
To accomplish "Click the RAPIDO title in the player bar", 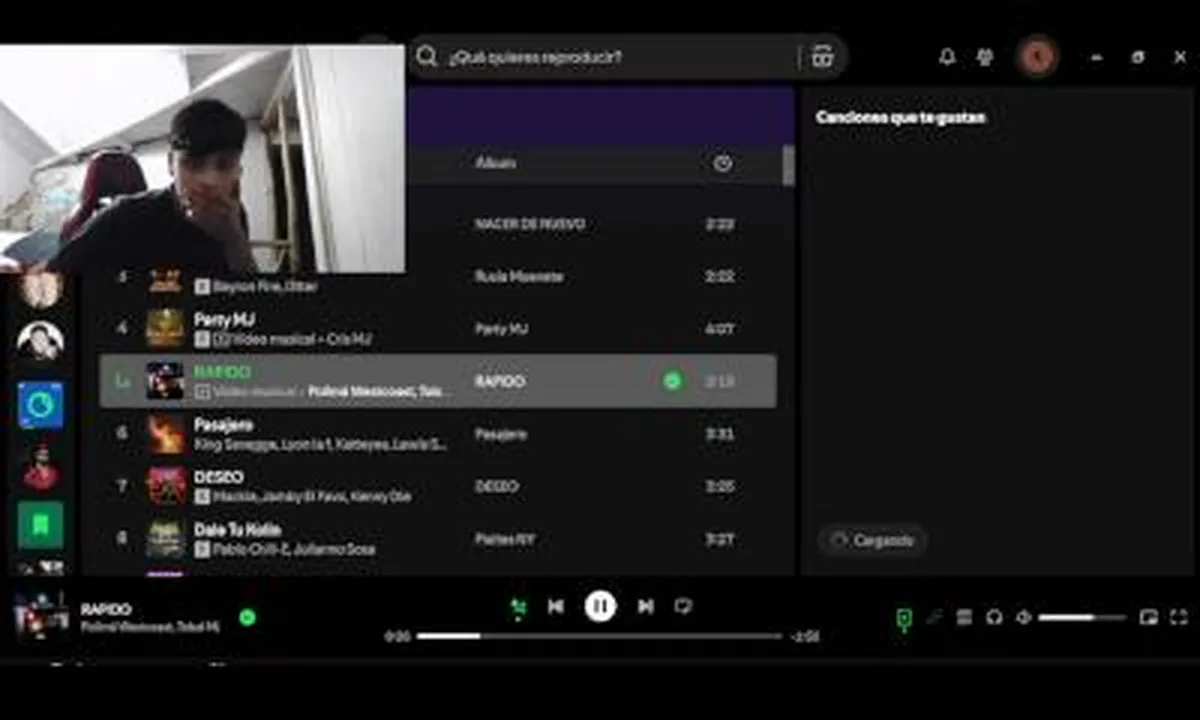I will pyautogui.click(x=106, y=609).
